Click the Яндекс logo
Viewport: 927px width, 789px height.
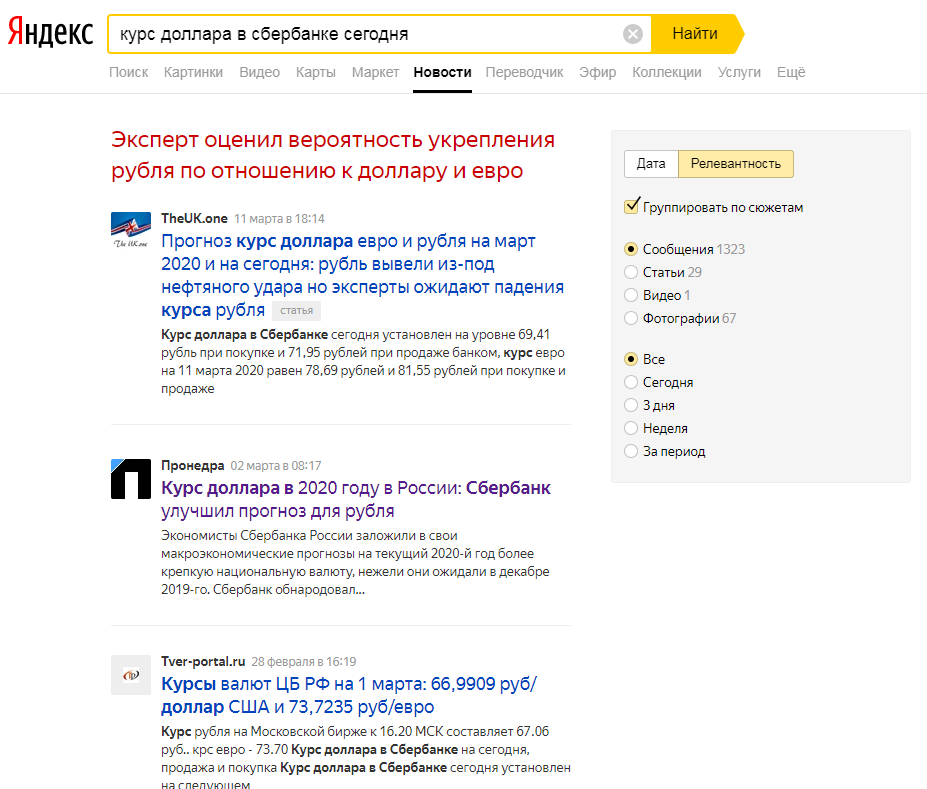point(50,32)
